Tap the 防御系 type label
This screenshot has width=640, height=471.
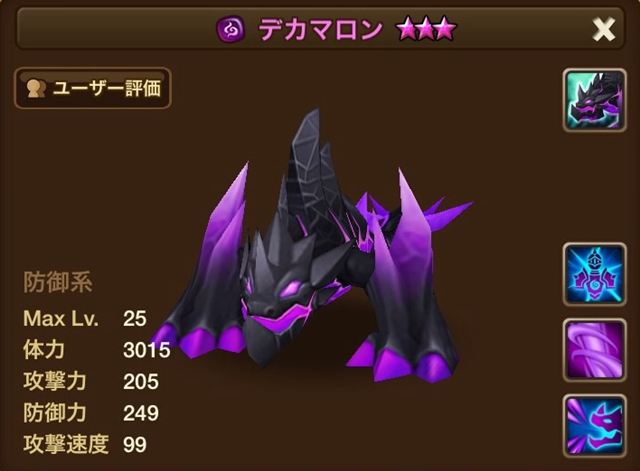click(x=58, y=282)
